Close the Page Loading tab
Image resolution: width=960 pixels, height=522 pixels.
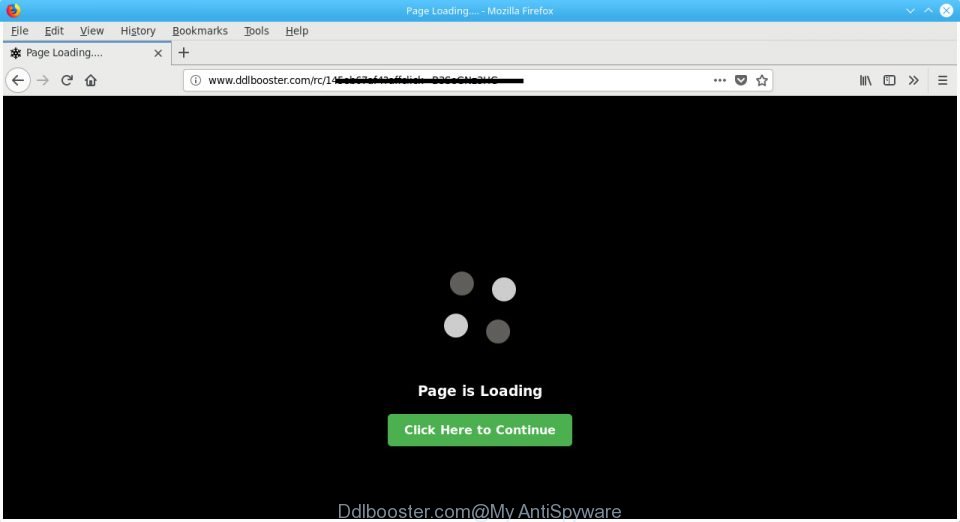click(158, 53)
